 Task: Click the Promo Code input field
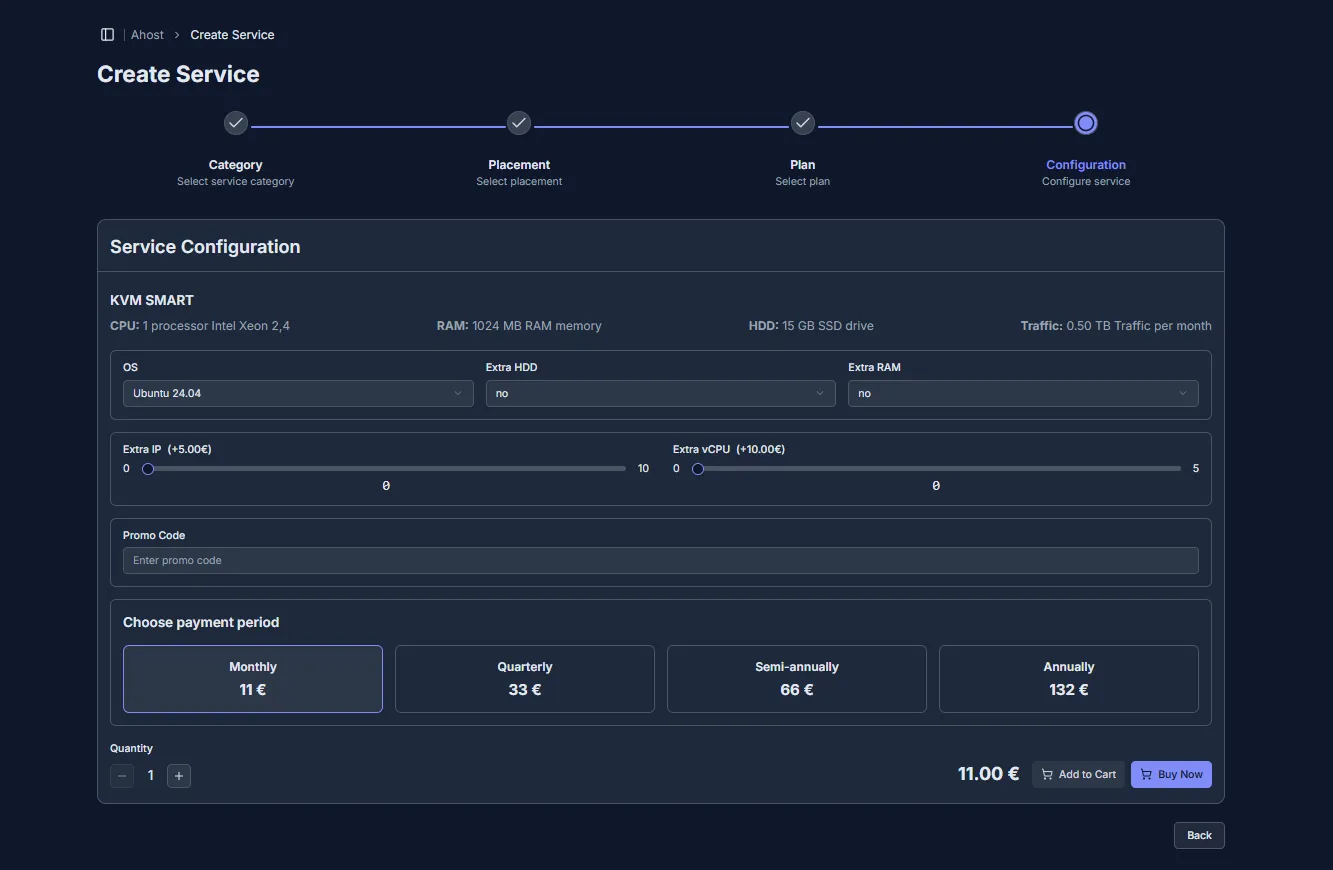point(660,561)
